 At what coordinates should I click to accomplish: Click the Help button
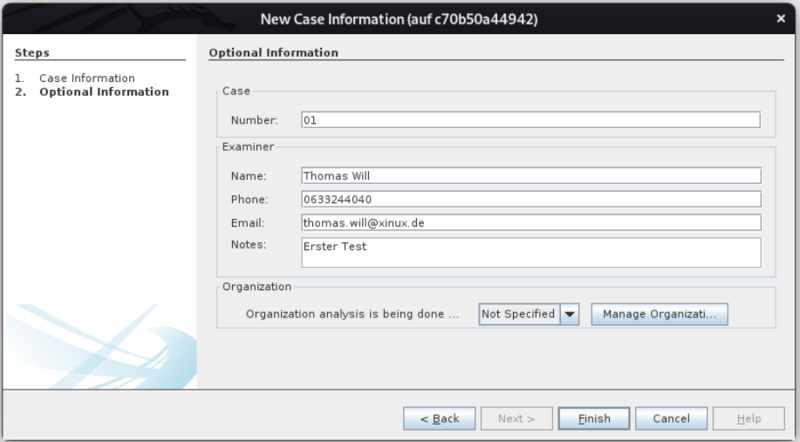click(747, 418)
